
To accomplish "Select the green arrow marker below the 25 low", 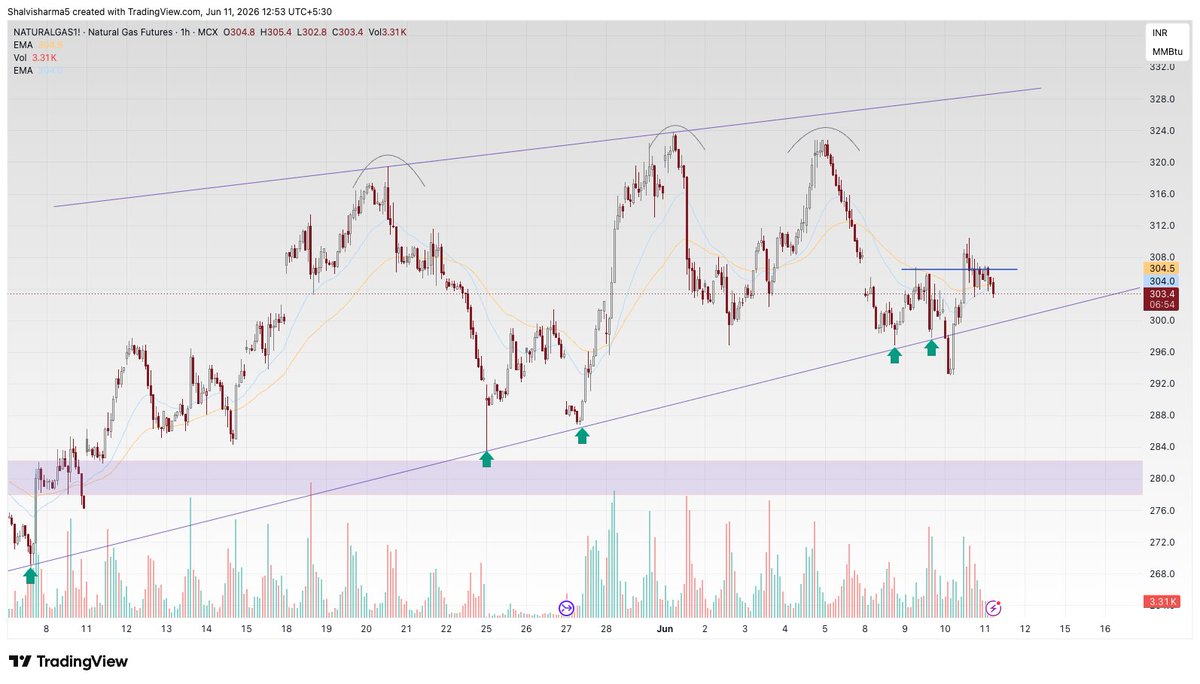I will [x=487, y=459].
